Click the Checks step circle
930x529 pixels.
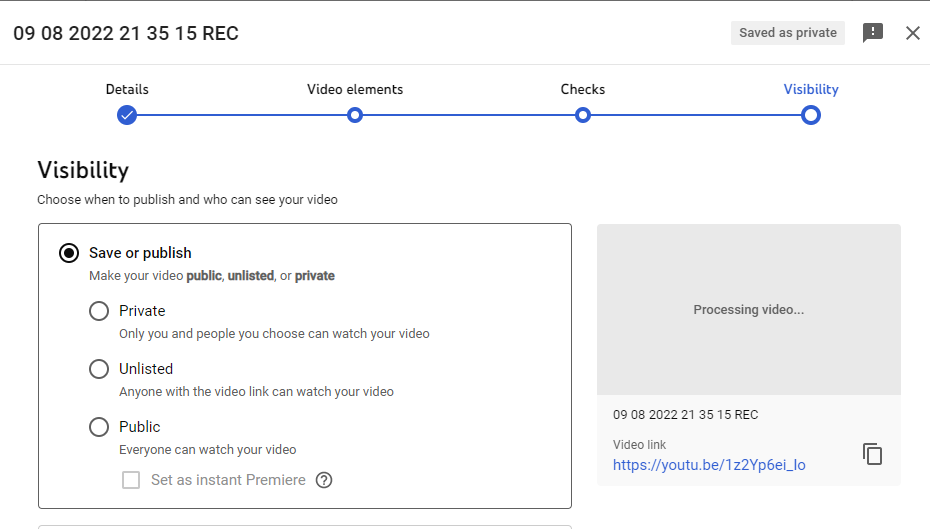[583, 115]
